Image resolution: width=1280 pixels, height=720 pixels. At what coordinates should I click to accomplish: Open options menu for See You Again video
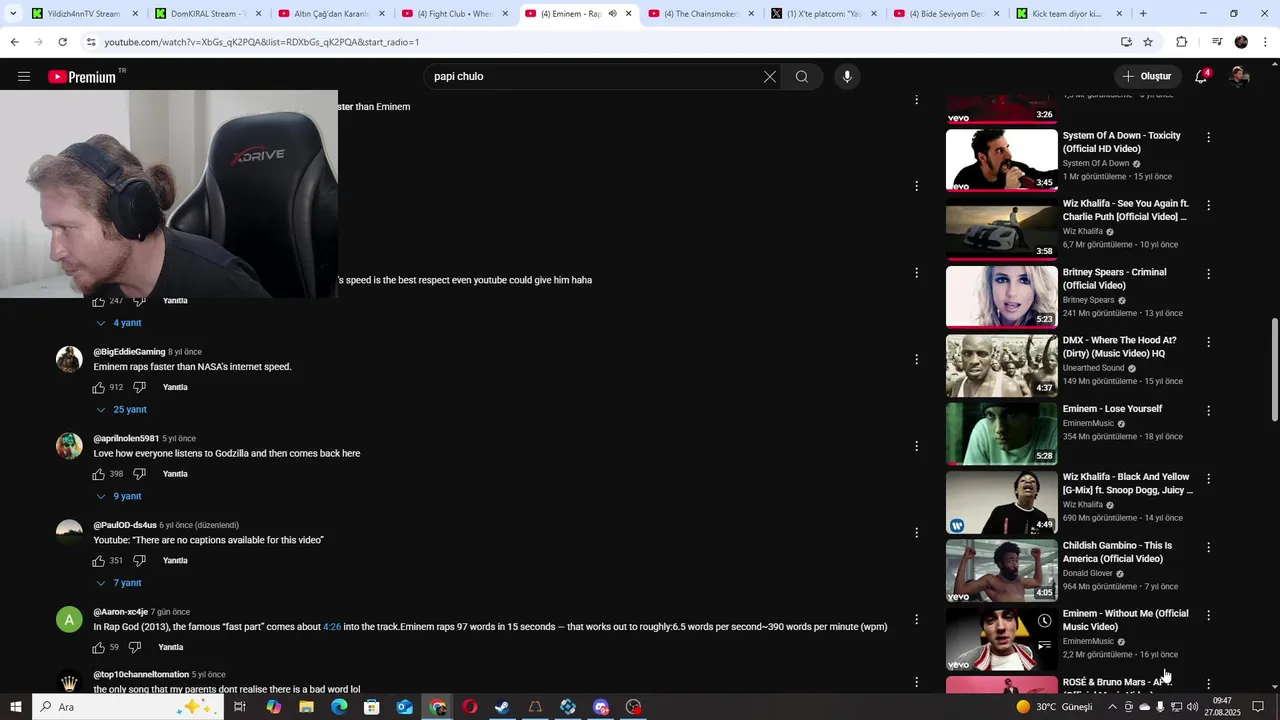(1208, 205)
